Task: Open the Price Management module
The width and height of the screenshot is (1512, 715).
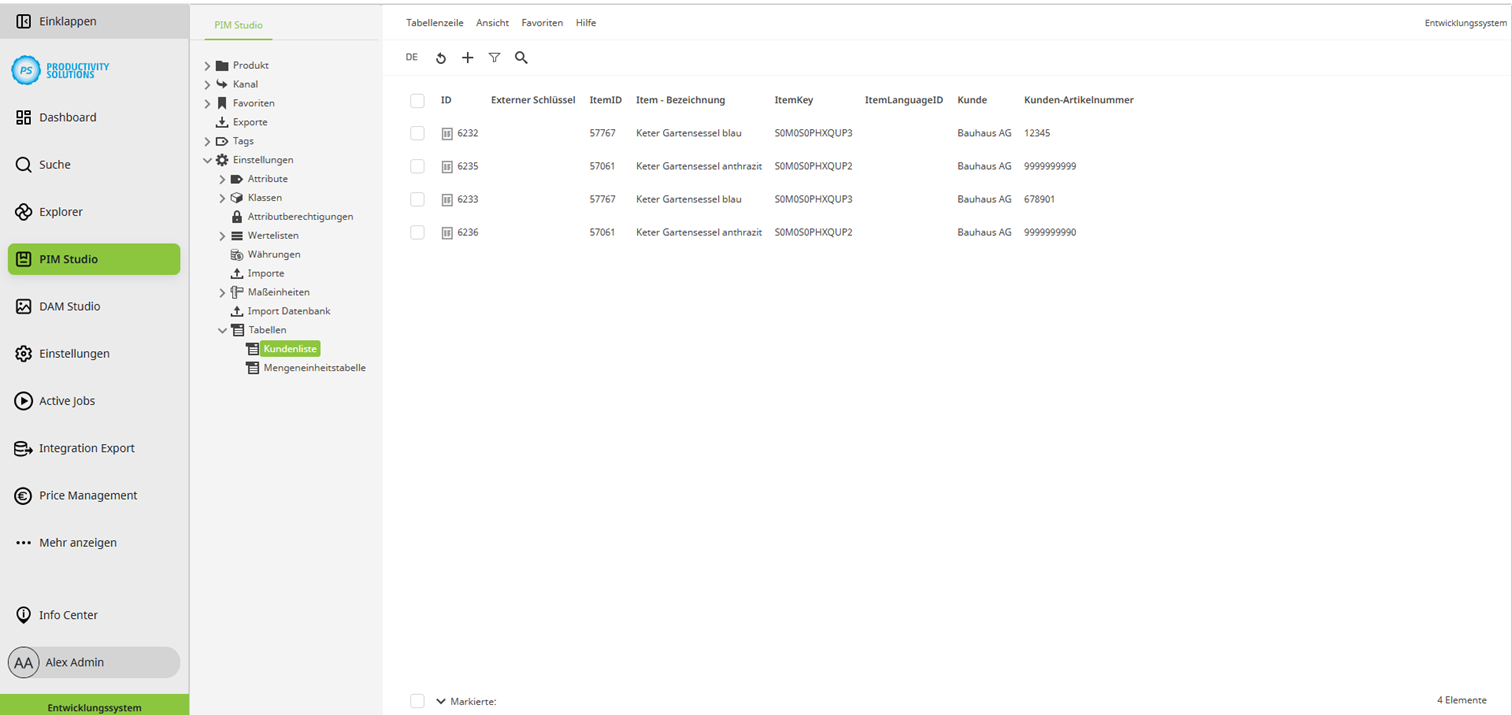Action: pyautogui.click(x=87, y=495)
